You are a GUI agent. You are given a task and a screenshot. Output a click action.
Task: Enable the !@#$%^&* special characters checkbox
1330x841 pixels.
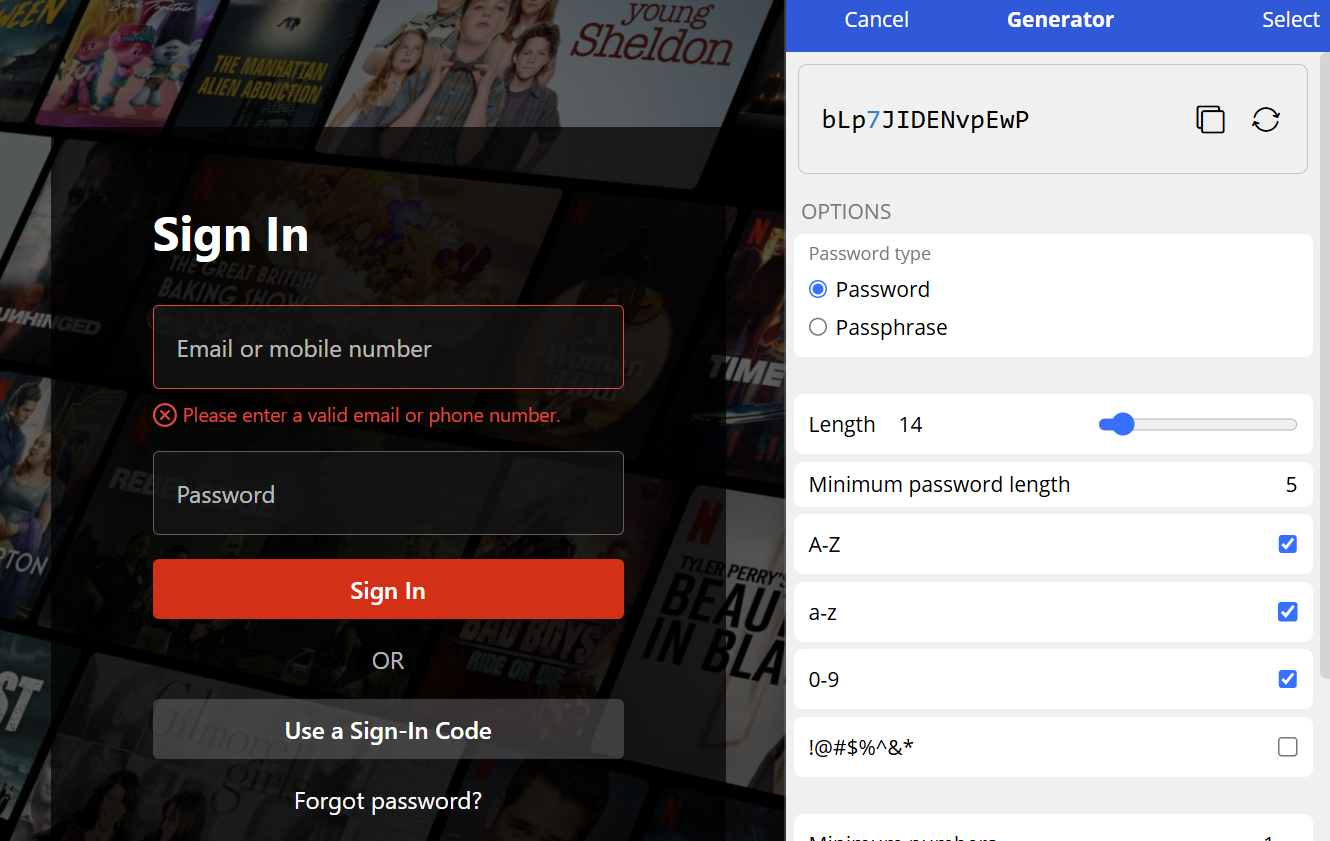point(1288,747)
